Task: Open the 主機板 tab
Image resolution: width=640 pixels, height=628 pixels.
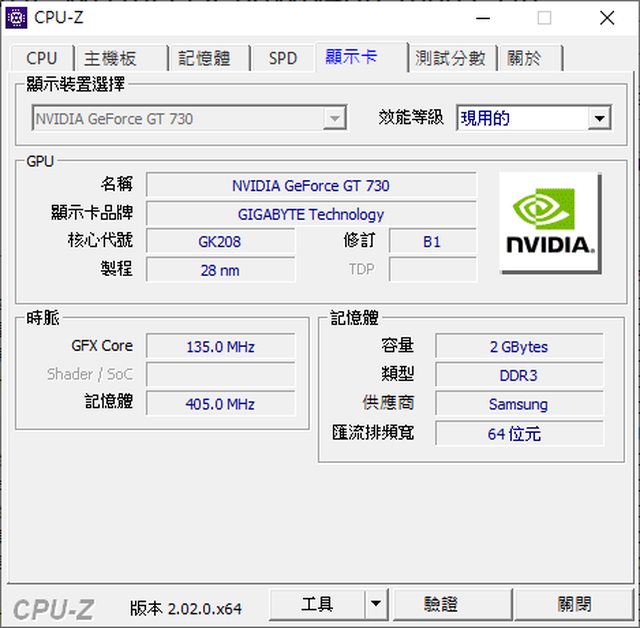Action: (x=110, y=58)
